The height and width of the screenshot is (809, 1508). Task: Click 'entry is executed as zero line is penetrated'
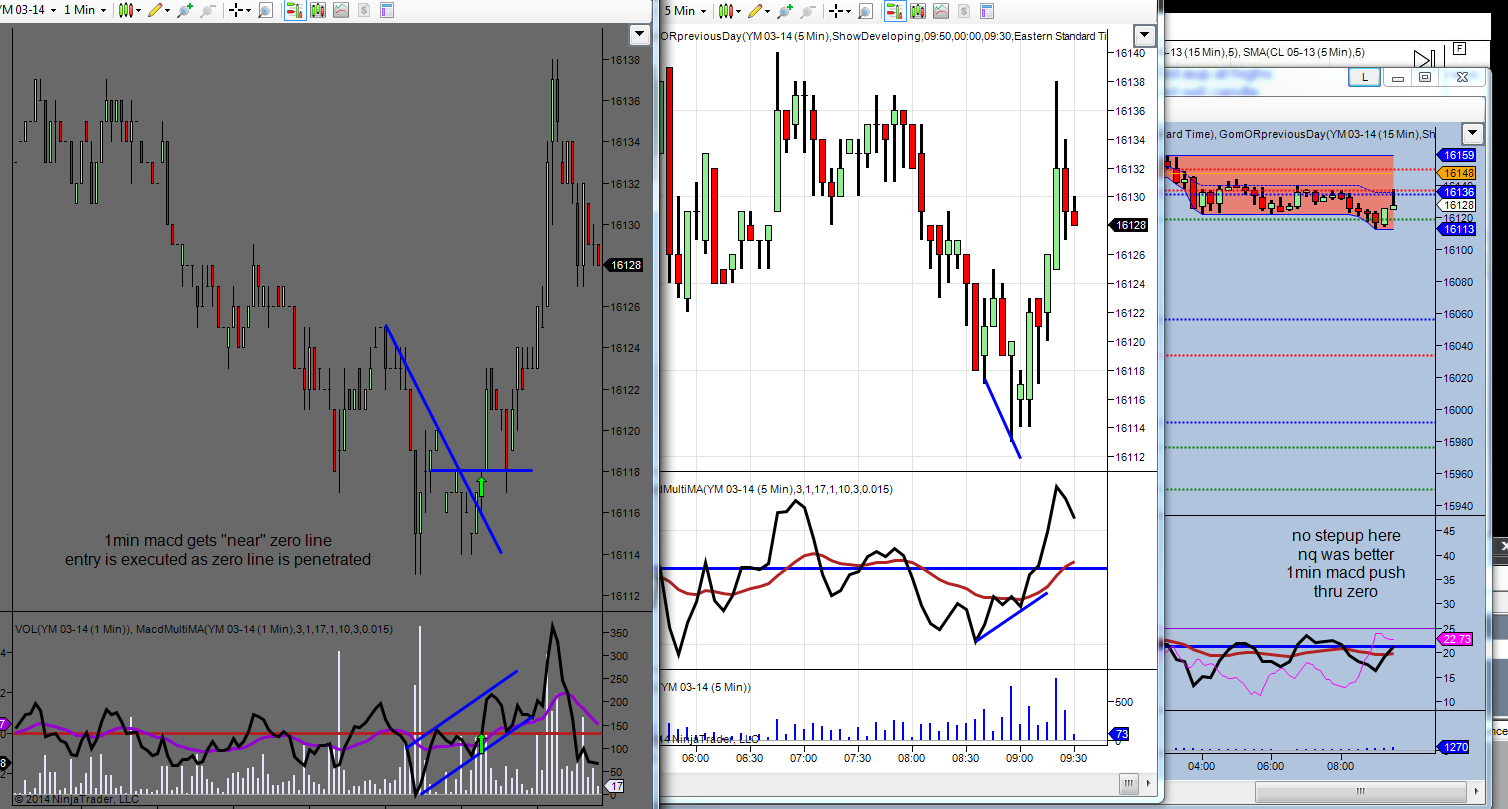218,559
